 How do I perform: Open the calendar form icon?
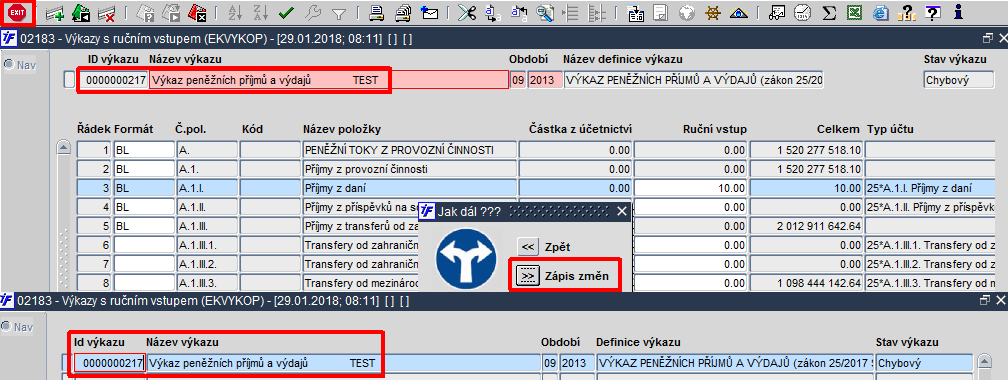click(x=636, y=12)
